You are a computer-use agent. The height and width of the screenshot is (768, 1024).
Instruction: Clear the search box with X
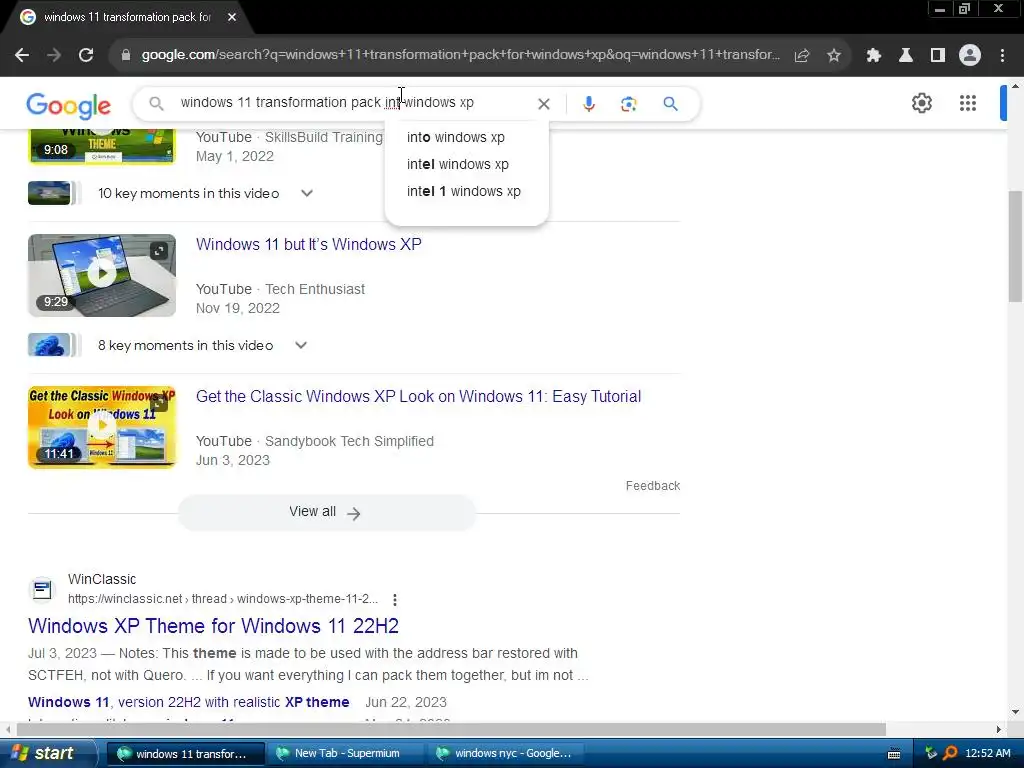[543, 104]
